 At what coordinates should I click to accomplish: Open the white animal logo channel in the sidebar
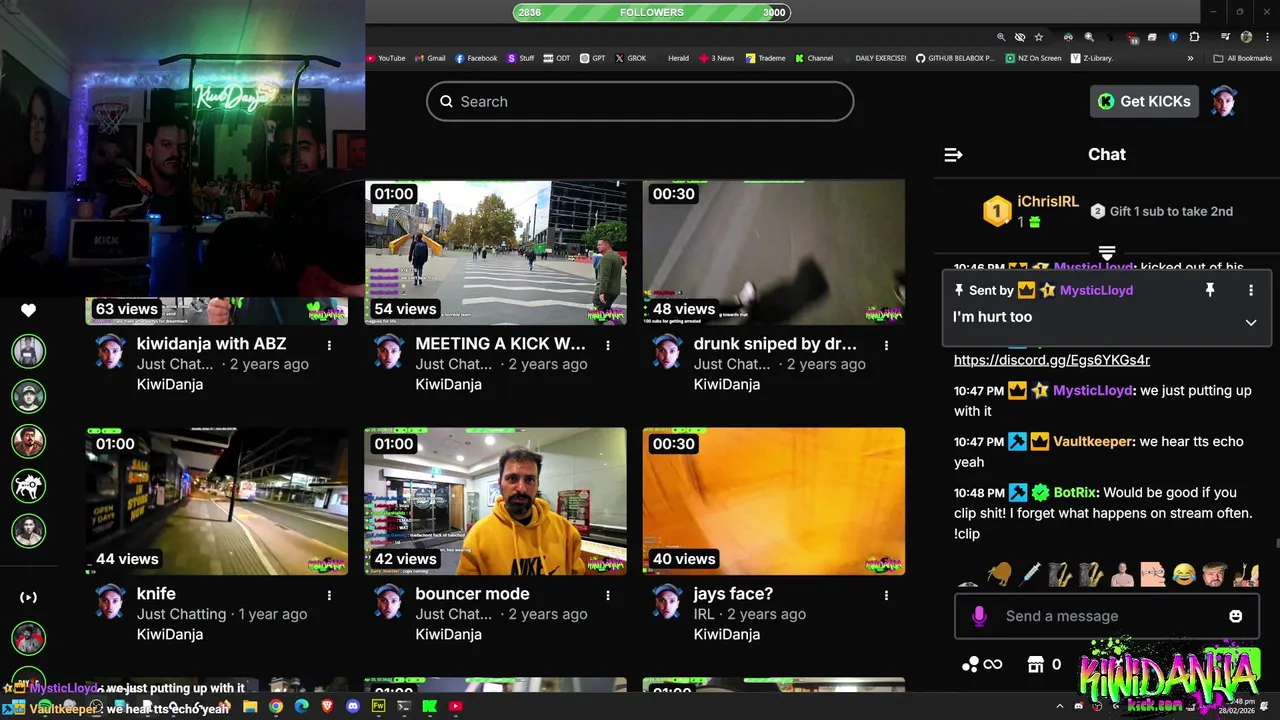pyautogui.click(x=28, y=486)
